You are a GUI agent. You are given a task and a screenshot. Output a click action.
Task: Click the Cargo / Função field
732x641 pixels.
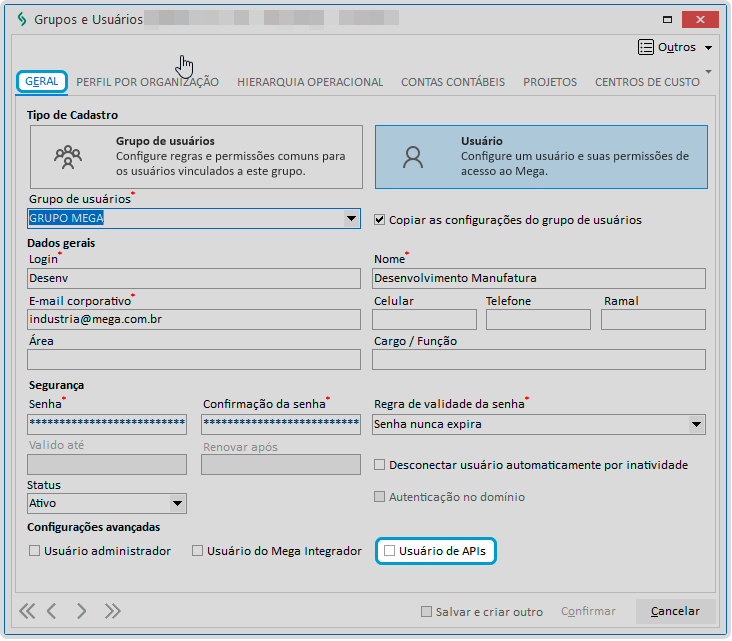[x=539, y=359]
